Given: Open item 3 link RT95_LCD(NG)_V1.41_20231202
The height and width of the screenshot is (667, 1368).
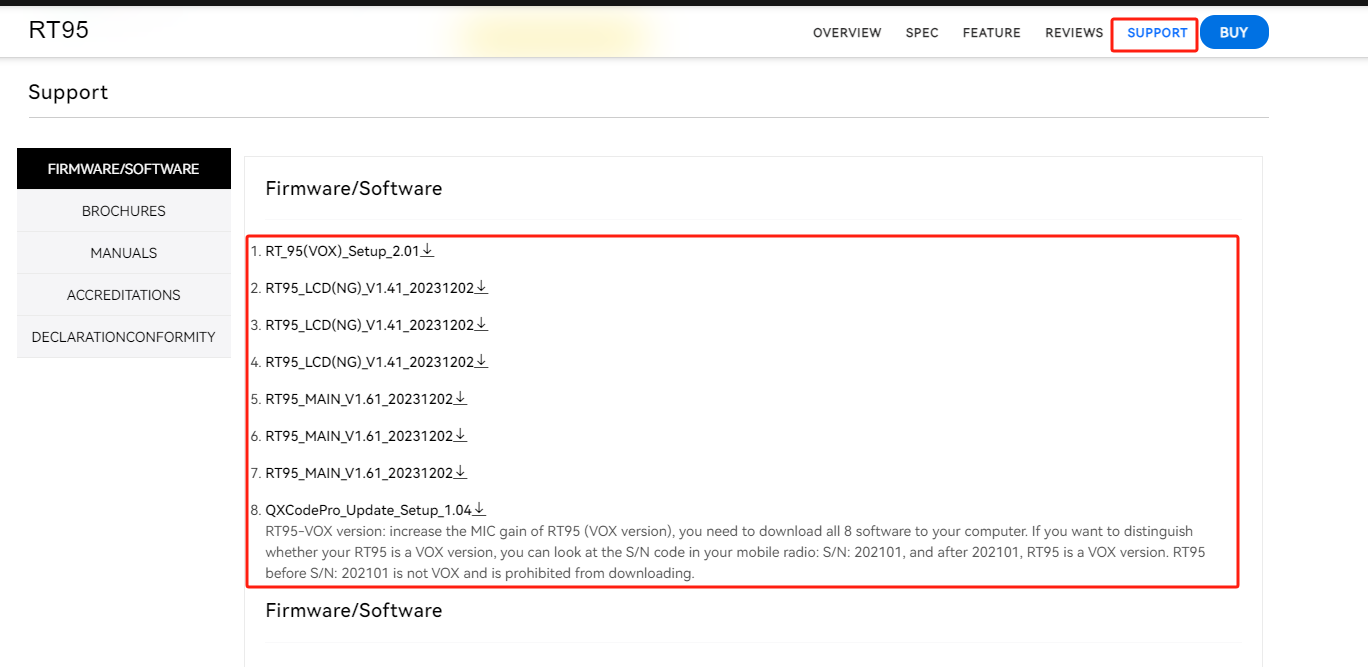Looking at the screenshot, I should (x=369, y=326).
